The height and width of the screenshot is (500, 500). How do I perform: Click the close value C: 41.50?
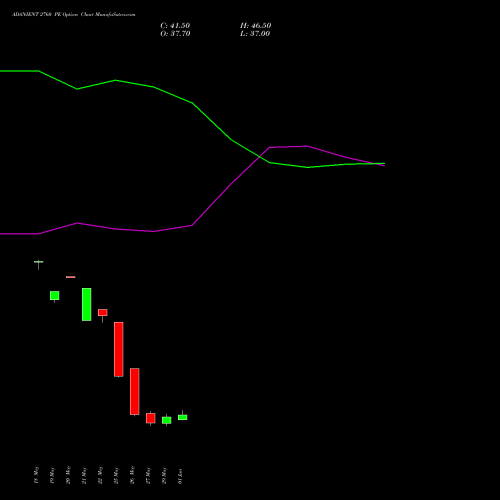point(175,26)
